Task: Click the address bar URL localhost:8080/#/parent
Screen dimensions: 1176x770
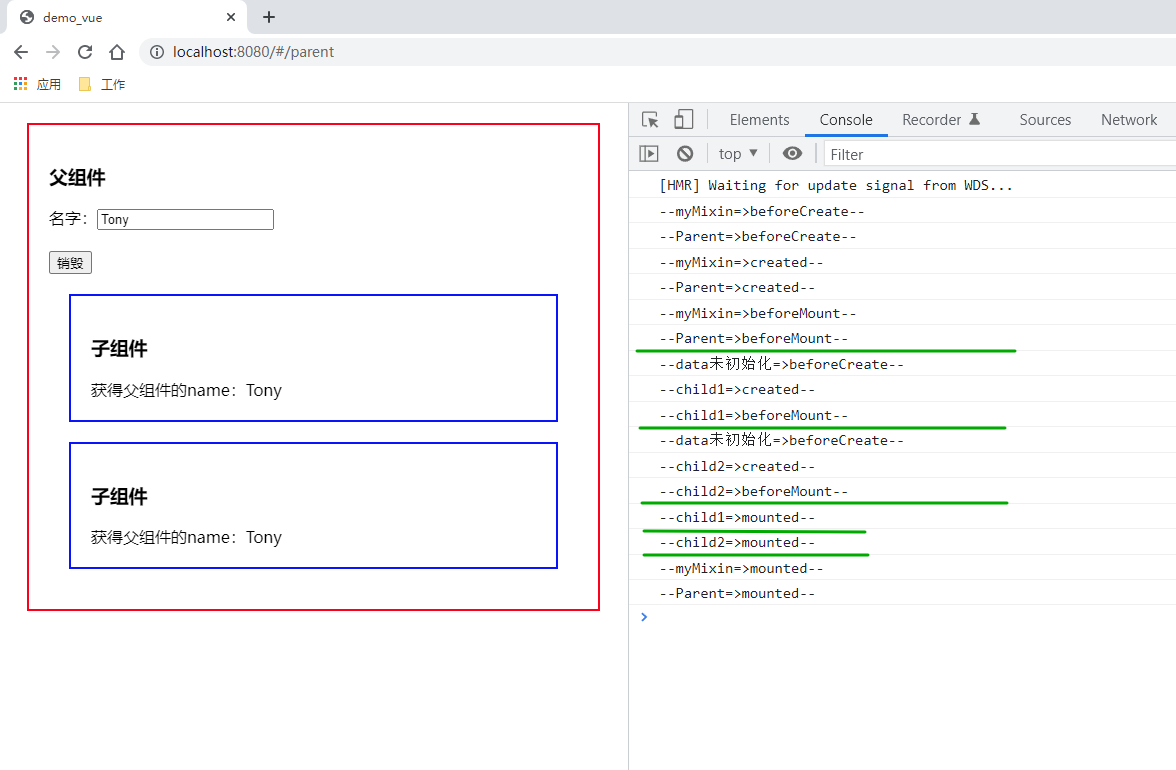Action: (254, 52)
